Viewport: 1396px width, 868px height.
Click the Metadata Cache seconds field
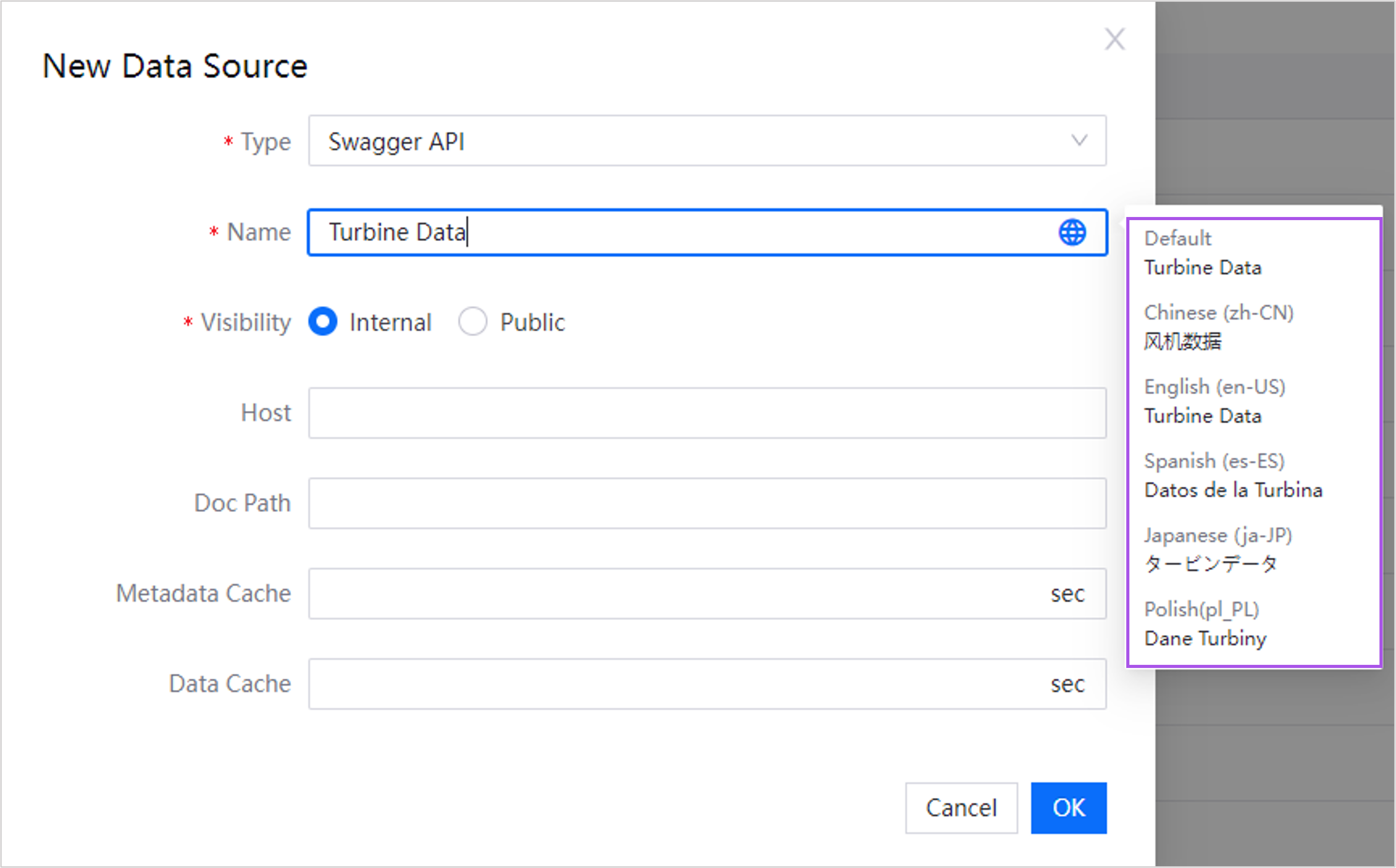click(677, 593)
